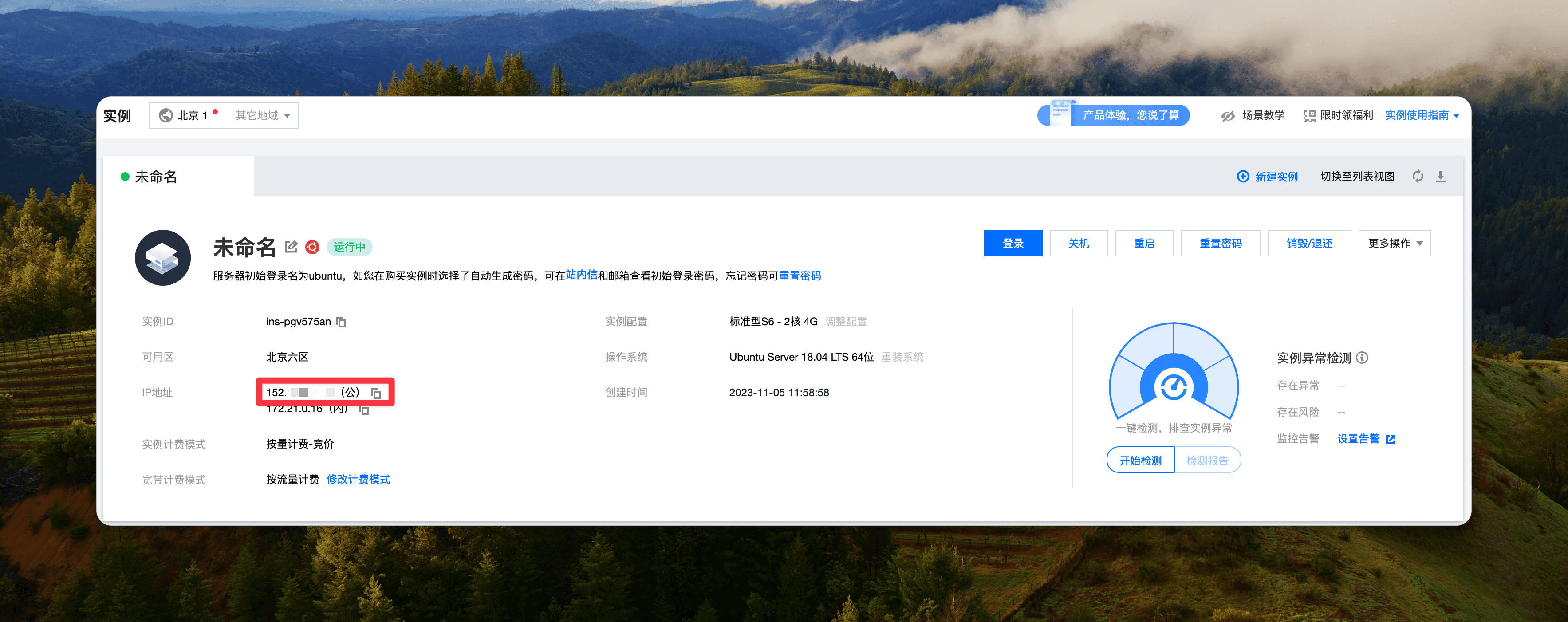Click the blue 登录 button
The width and height of the screenshot is (1568, 622).
[1013, 244]
